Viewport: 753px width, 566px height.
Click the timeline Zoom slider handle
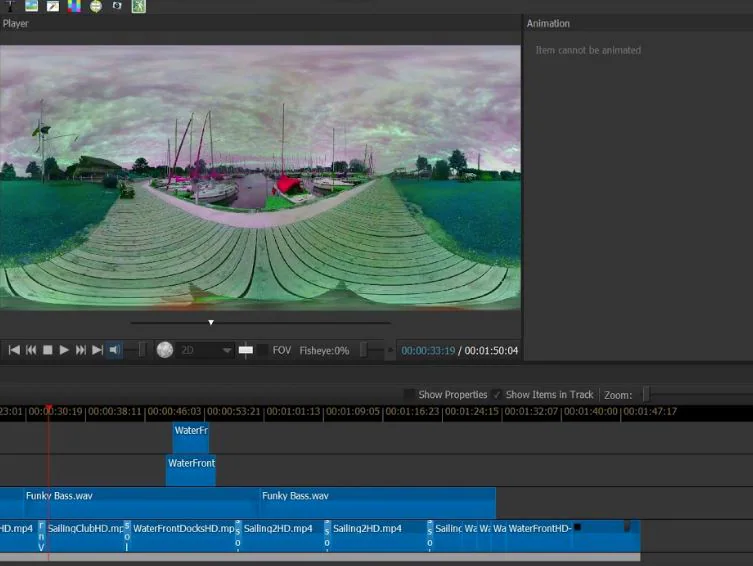pos(646,394)
